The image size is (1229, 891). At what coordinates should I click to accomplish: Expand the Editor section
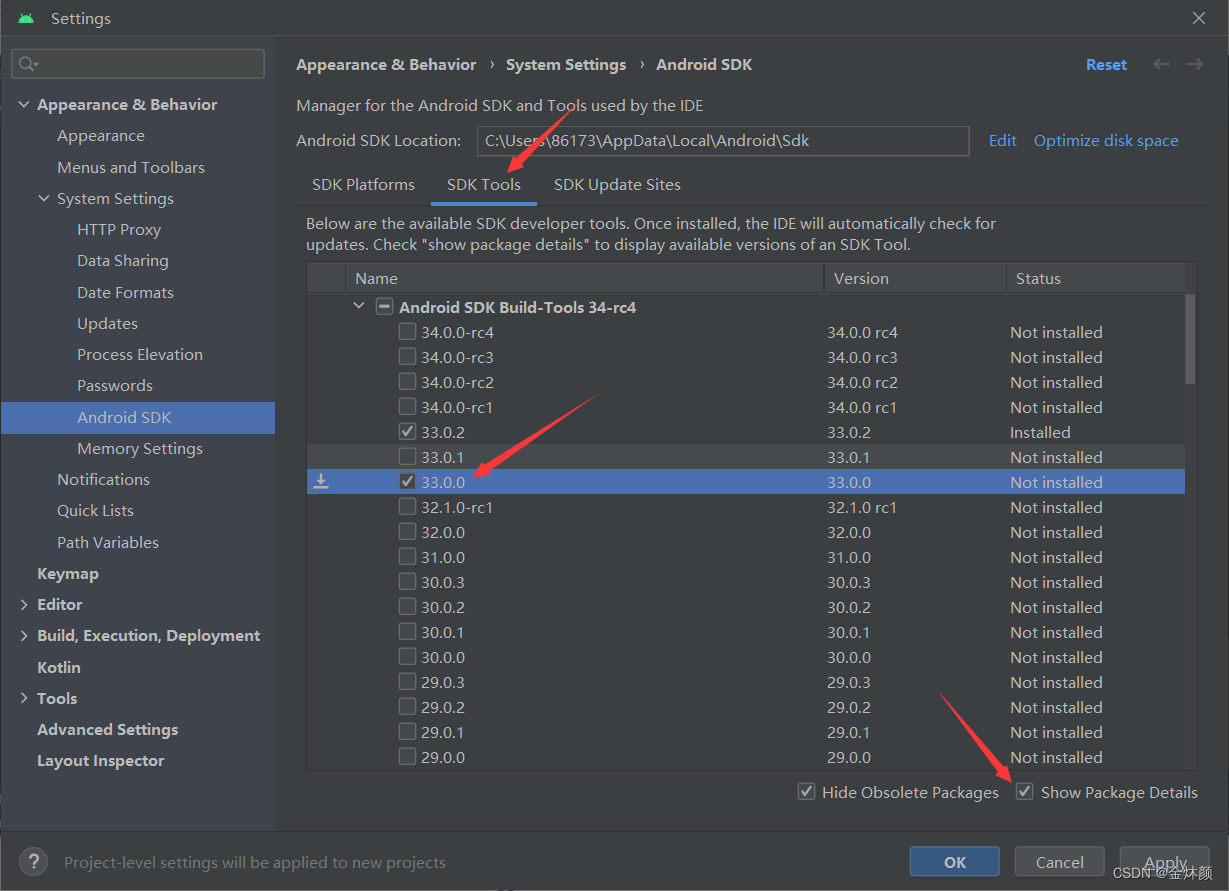pyautogui.click(x=24, y=604)
